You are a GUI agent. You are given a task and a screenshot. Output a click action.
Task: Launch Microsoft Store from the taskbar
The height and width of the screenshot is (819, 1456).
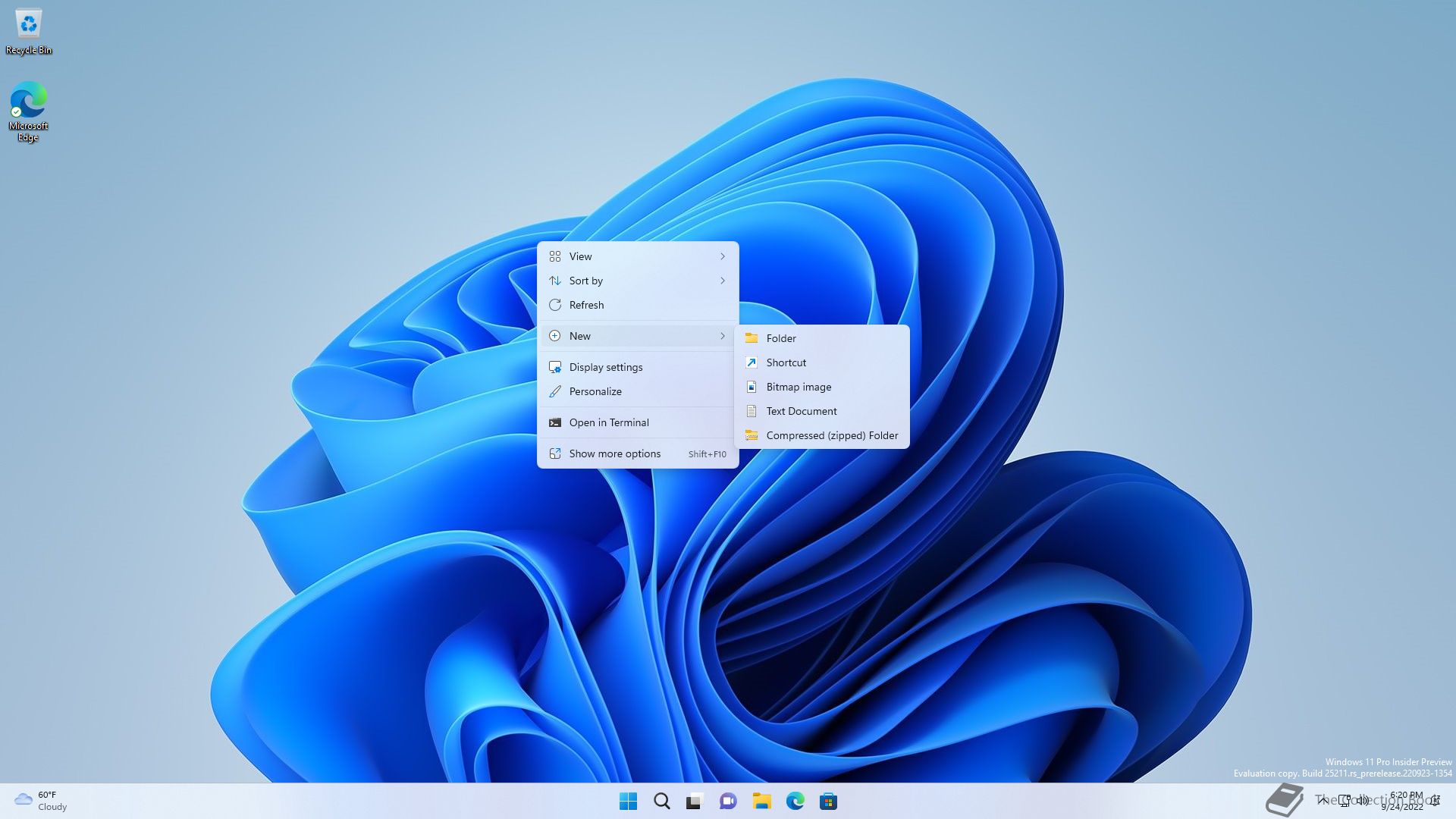[x=828, y=801]
